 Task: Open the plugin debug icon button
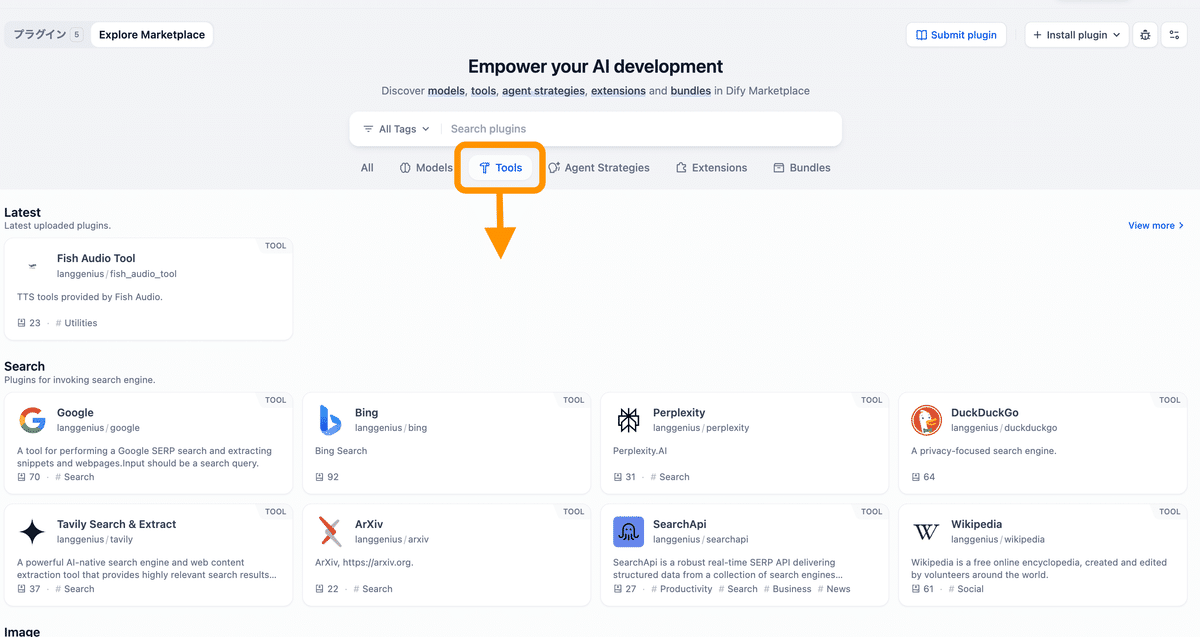[x=1144, y=34]
